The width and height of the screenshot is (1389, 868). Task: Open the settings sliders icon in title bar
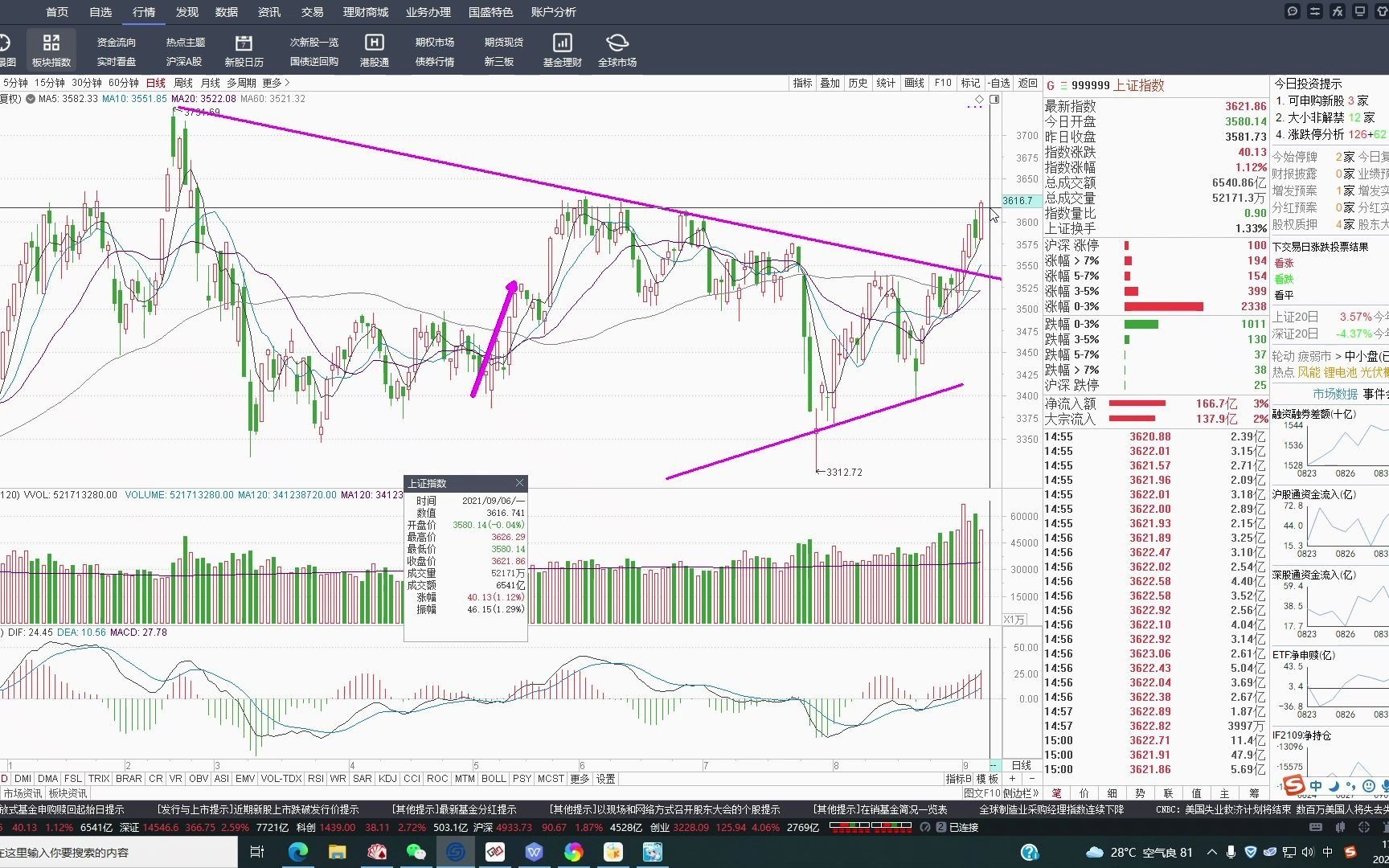(x=1315, y=11)
